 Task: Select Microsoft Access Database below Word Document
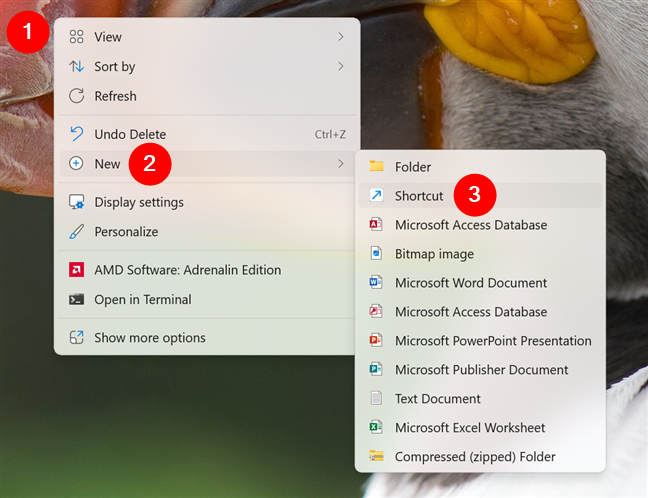tap(480, 311)
